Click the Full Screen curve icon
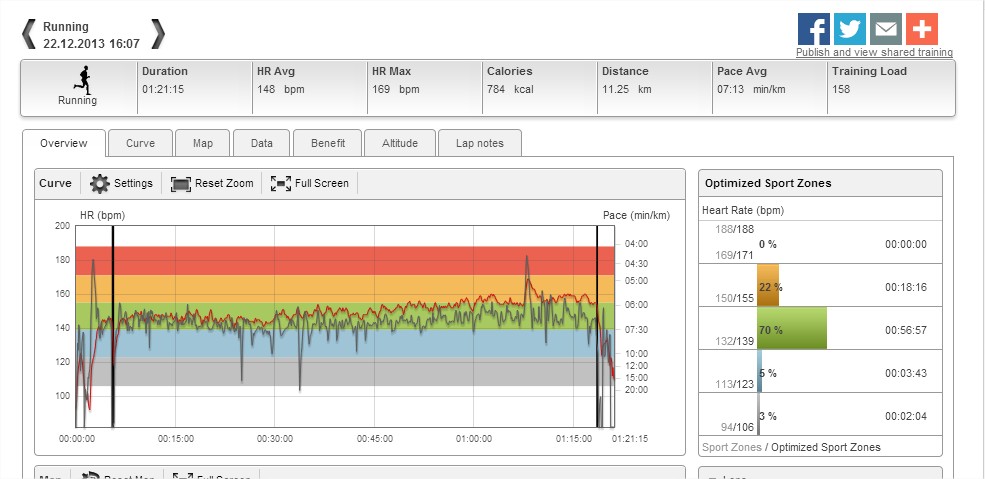 (281, 183)
